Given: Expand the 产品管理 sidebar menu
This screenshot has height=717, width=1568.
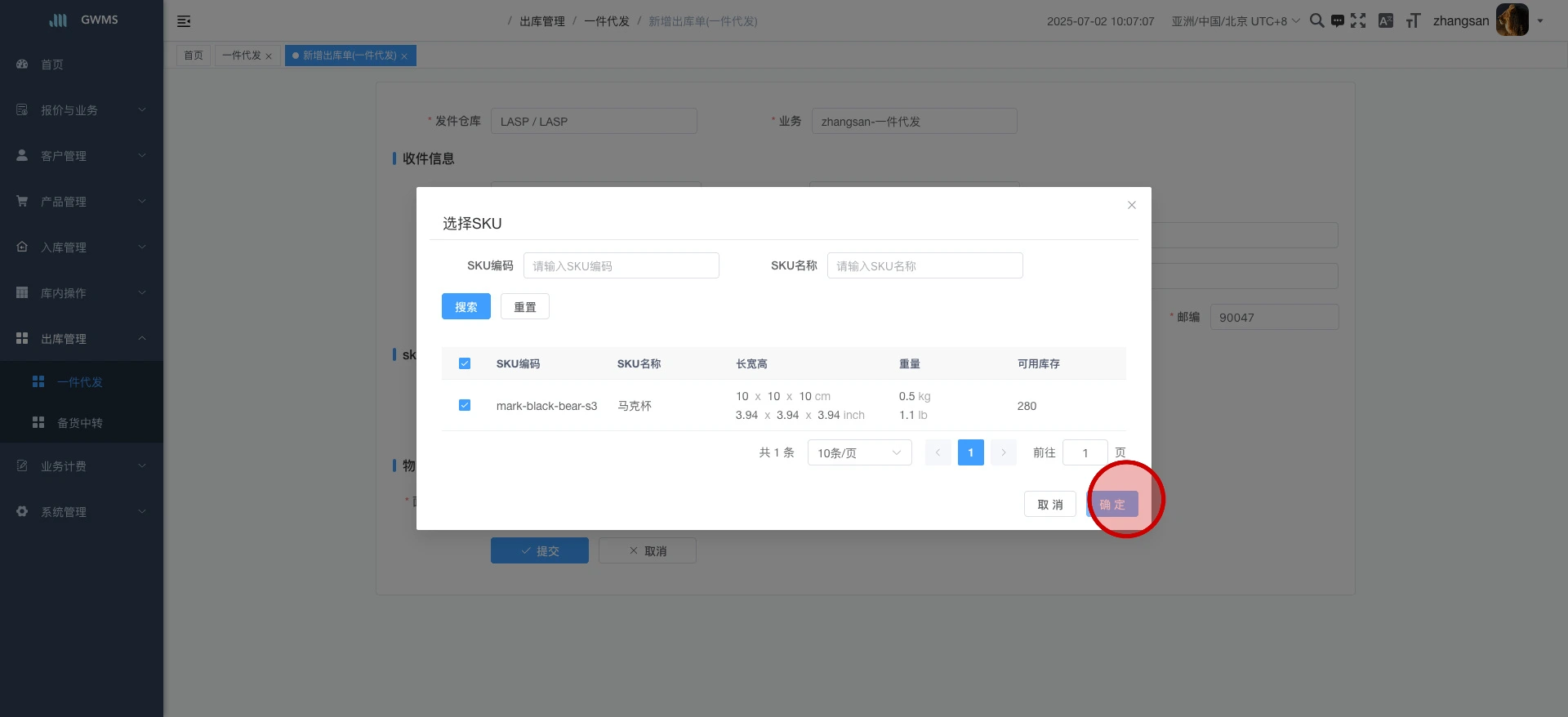Looking at the screenshot, I should pos(82,202).
